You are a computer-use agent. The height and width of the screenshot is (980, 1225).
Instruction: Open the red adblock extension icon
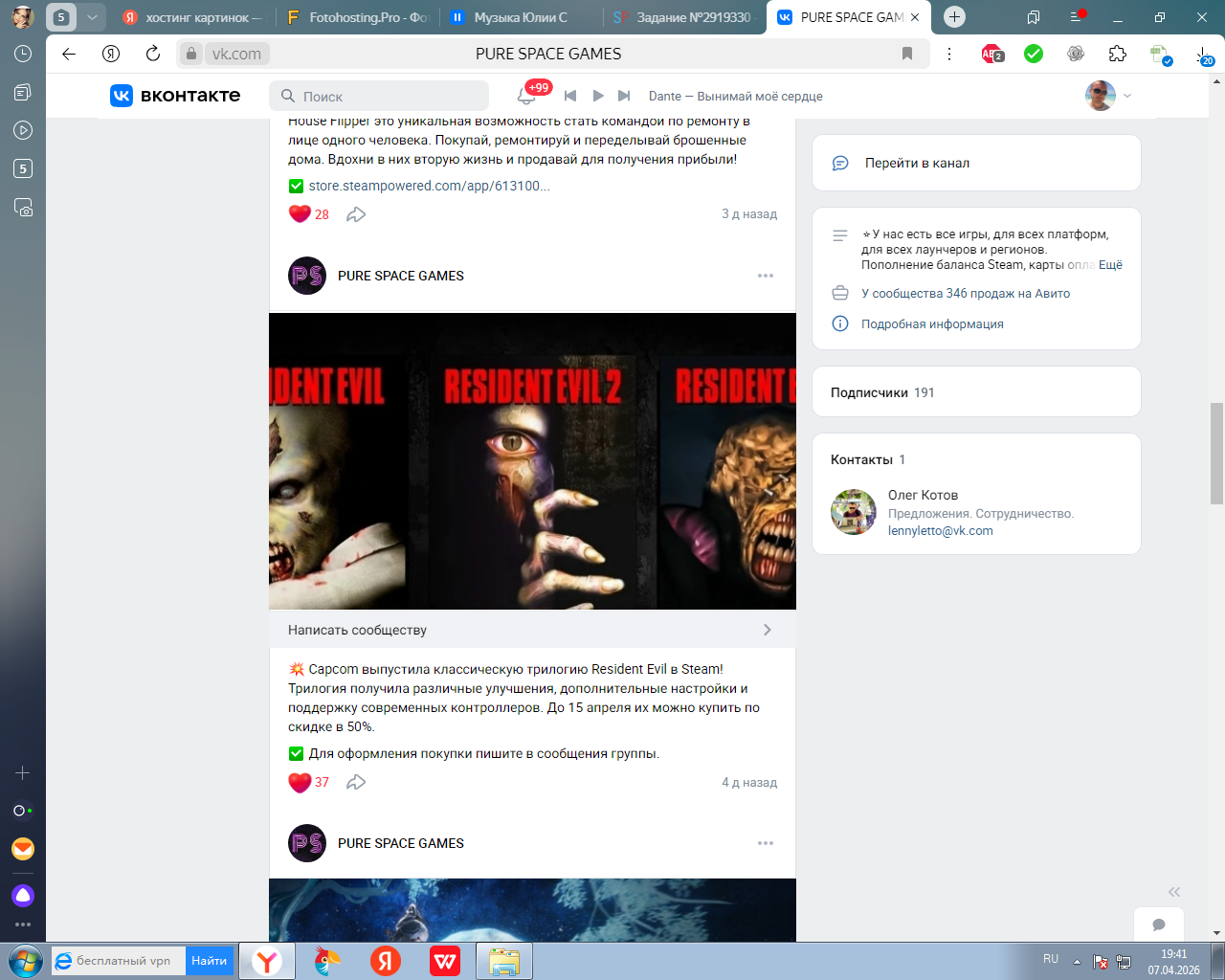[992, 54]
